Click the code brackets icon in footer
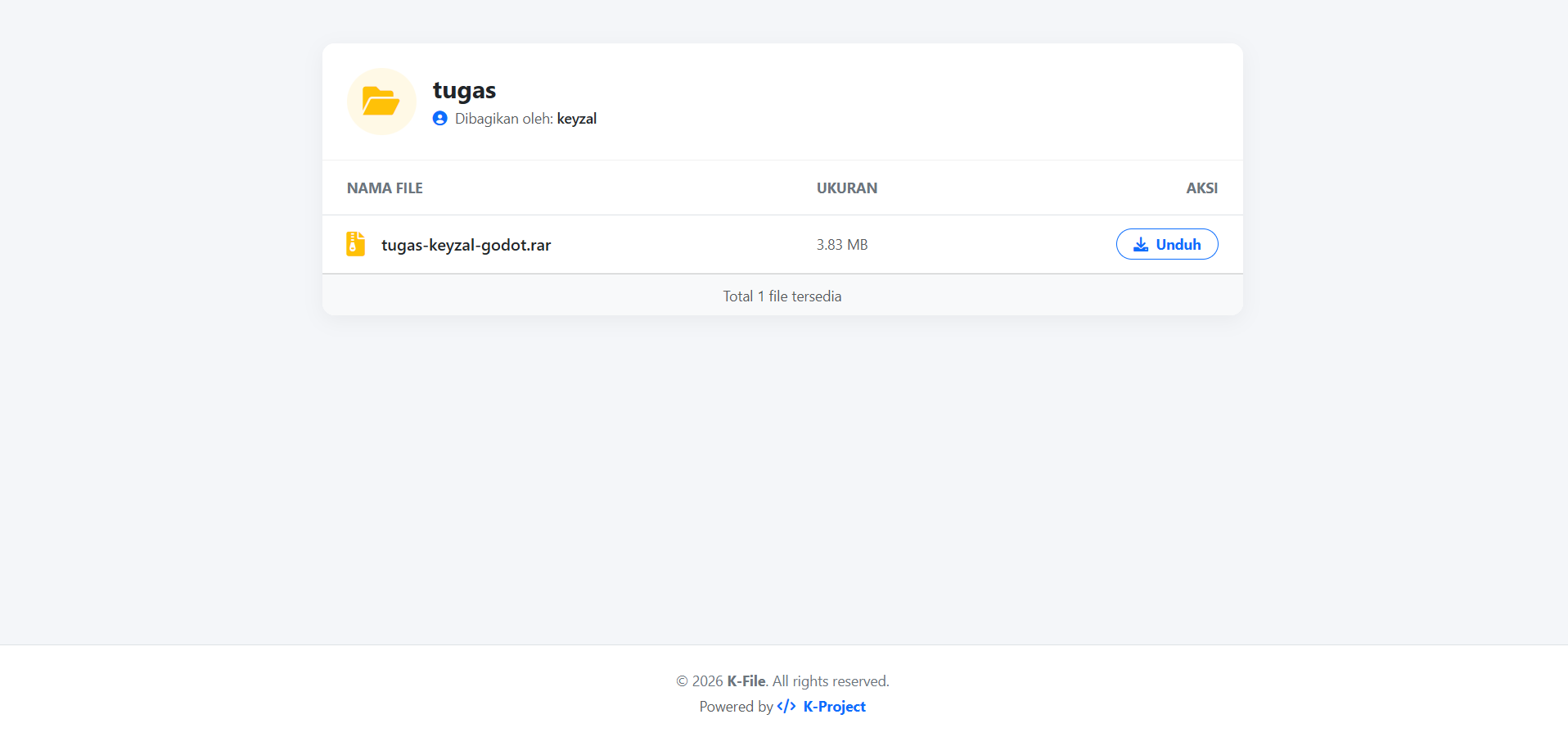 786,707
